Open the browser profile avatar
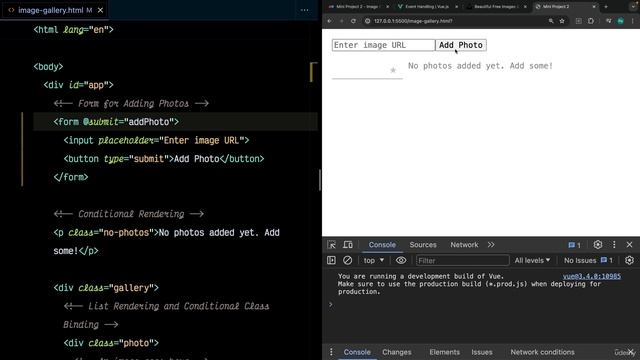The image size is (640, 360). 620,21
